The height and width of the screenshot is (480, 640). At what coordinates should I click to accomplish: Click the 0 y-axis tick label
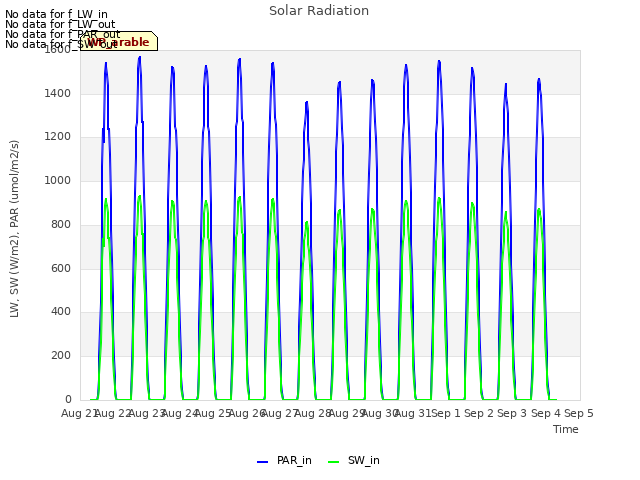pyautogui.click(x=68, y=399)
